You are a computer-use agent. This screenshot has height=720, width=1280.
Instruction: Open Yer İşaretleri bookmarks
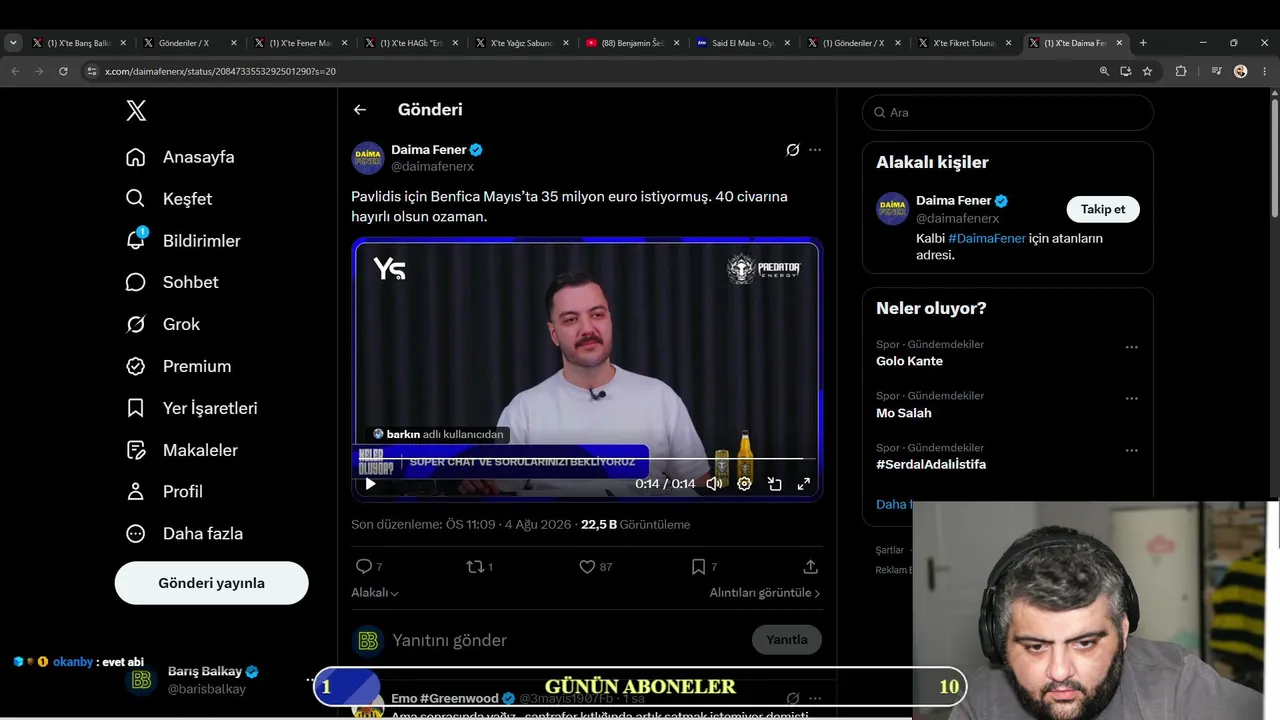click(x=191, y=408)
